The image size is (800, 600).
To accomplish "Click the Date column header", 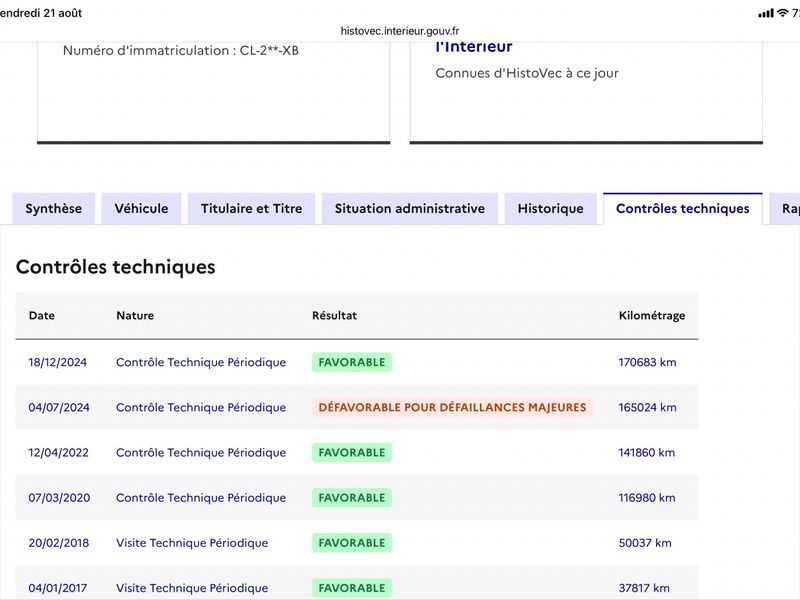I will click(x=42, y=315).
